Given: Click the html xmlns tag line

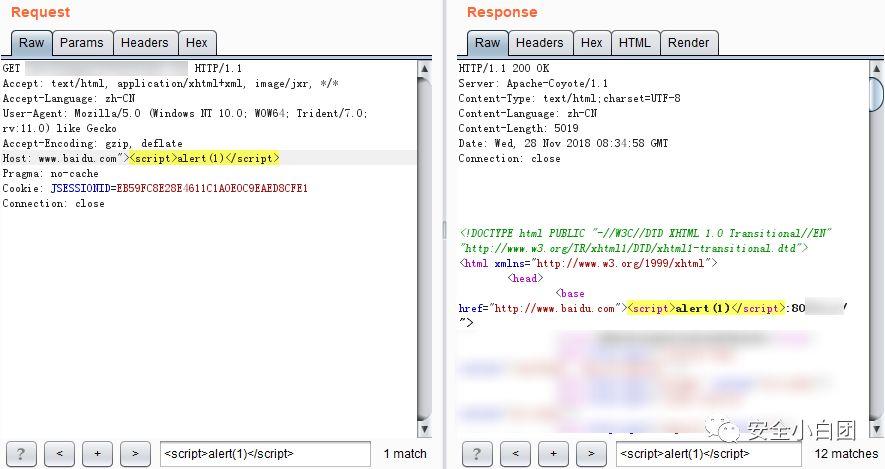Looking at the screenshot, I should [x=588, y=264].
